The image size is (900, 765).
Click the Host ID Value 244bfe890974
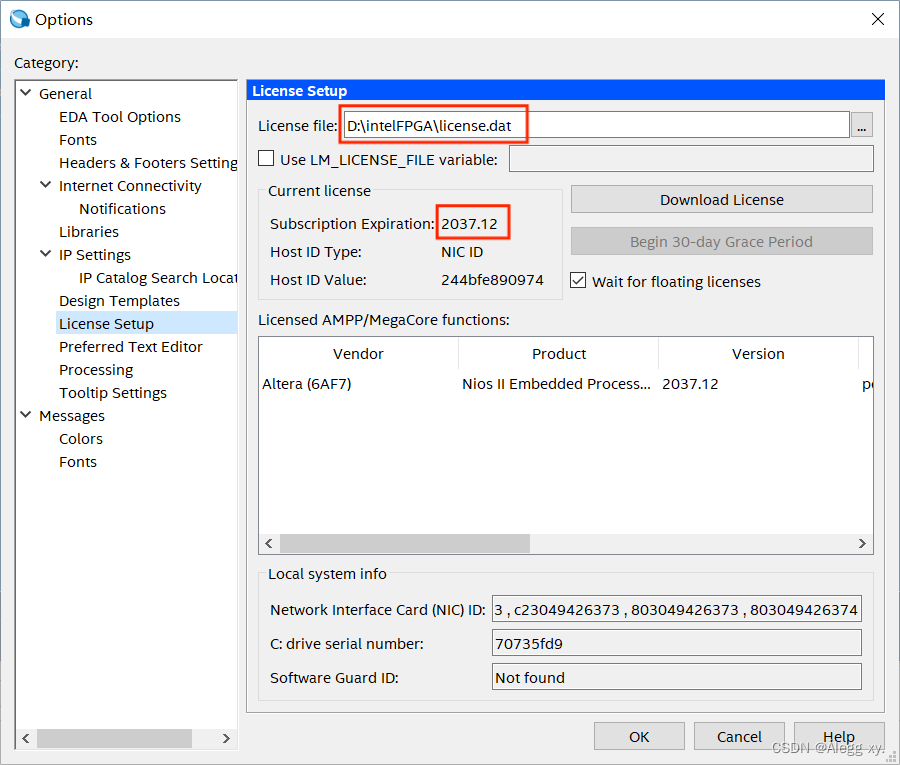pos(492,279)
